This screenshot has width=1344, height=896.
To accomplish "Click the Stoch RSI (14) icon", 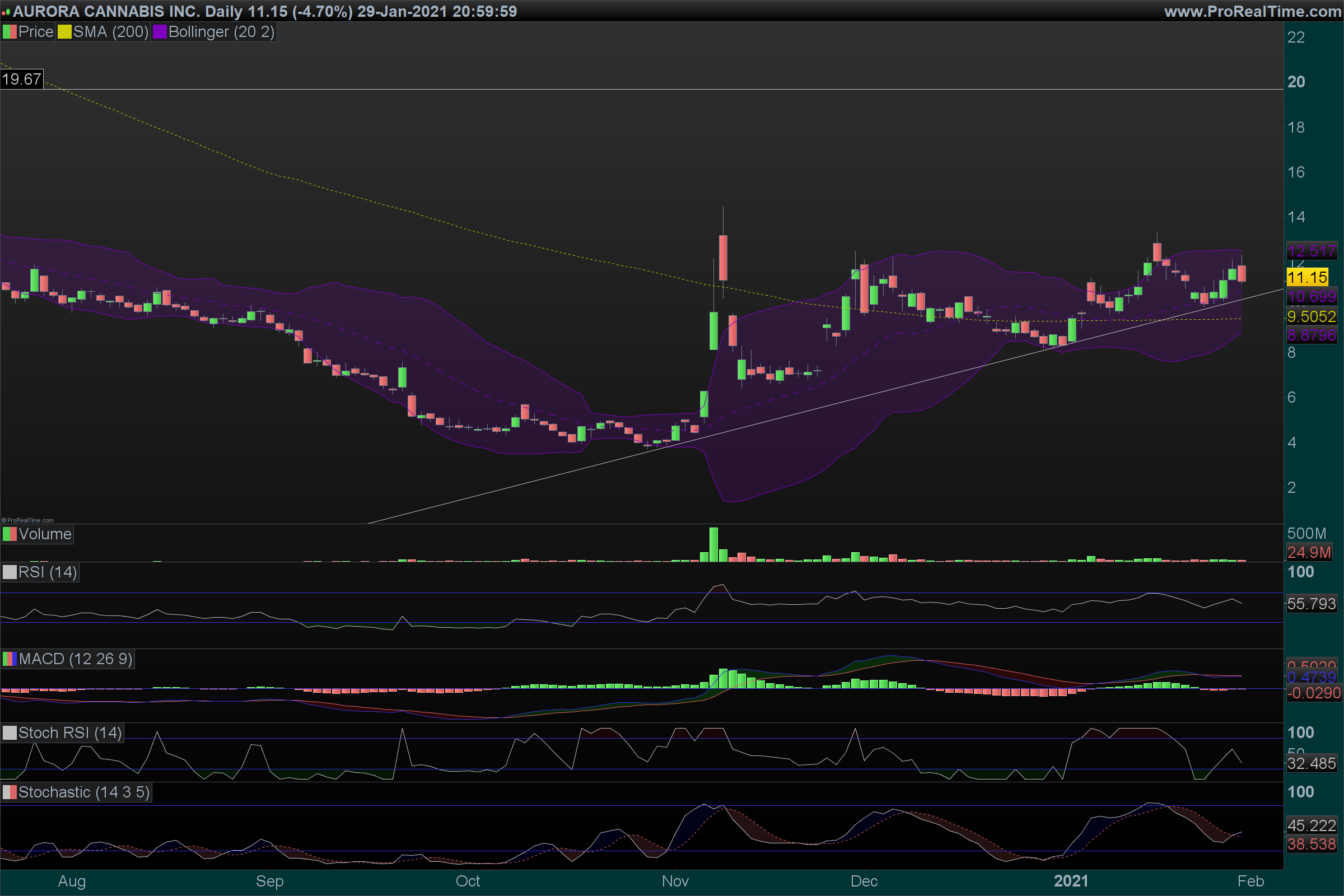I will [x=10, y=732].
